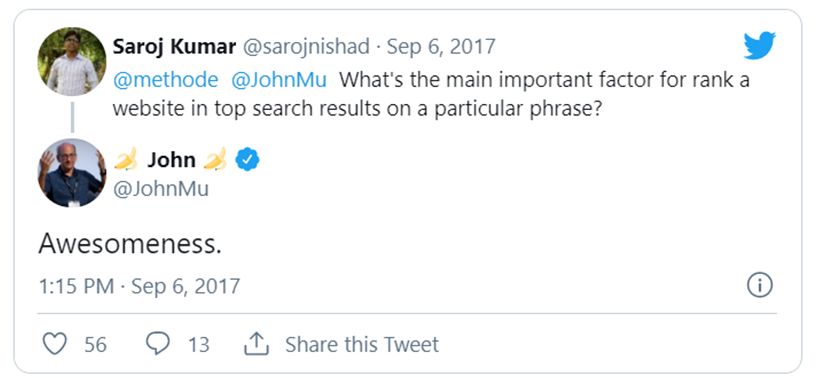Click the Twitter bird logo
Image resolution: width=817 pixels, height=378 pixels.
759,45
